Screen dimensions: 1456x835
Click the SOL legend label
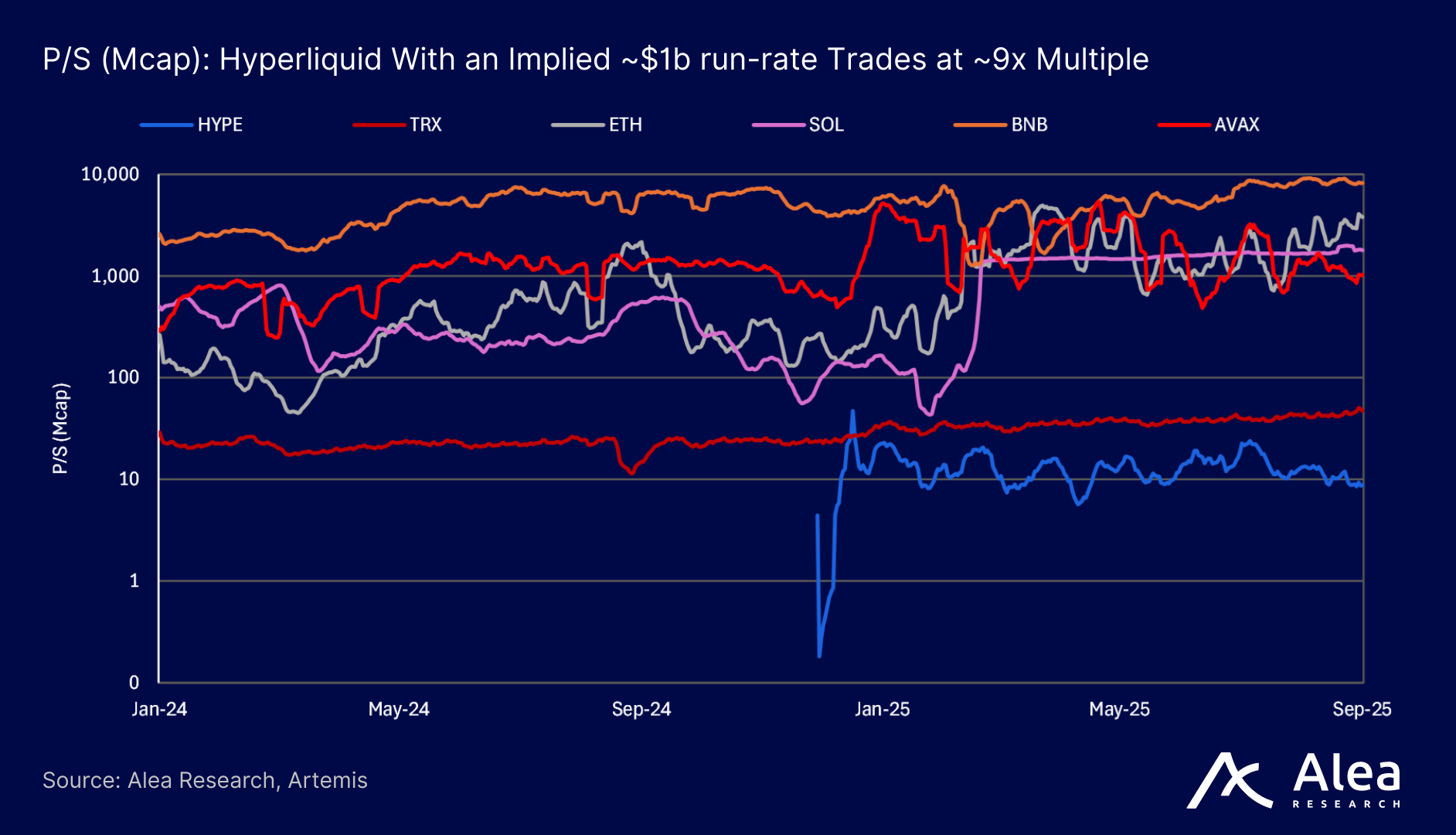(826, 124)
